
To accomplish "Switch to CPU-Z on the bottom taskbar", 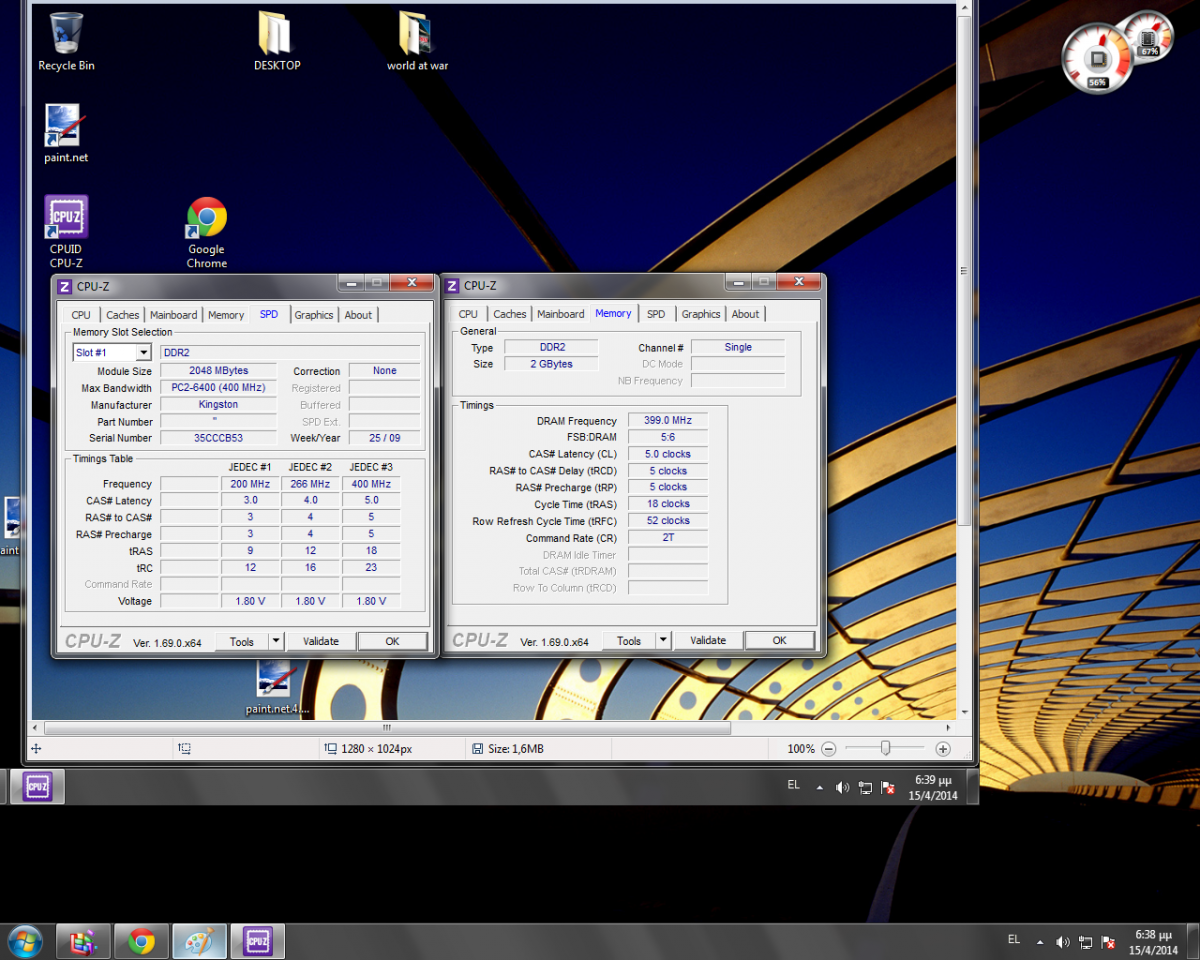I will click(x=257, y=941).
